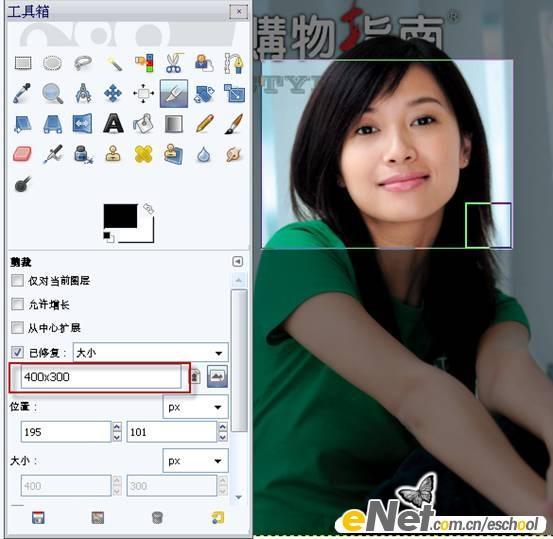The width and height of the screenshot is (553, 539).
Task: Pick the Bucket Fill tool
Action: [x=143, y=124]
